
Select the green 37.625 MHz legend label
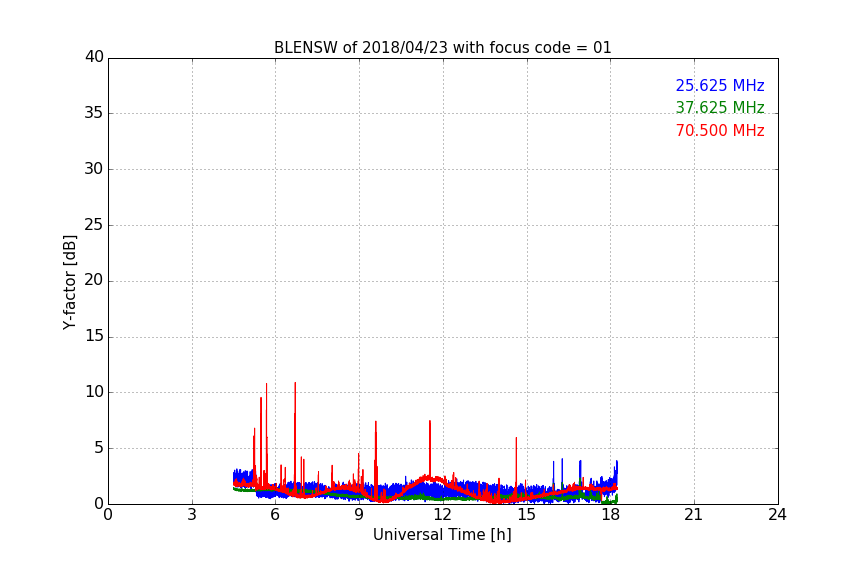pos(720,107)
